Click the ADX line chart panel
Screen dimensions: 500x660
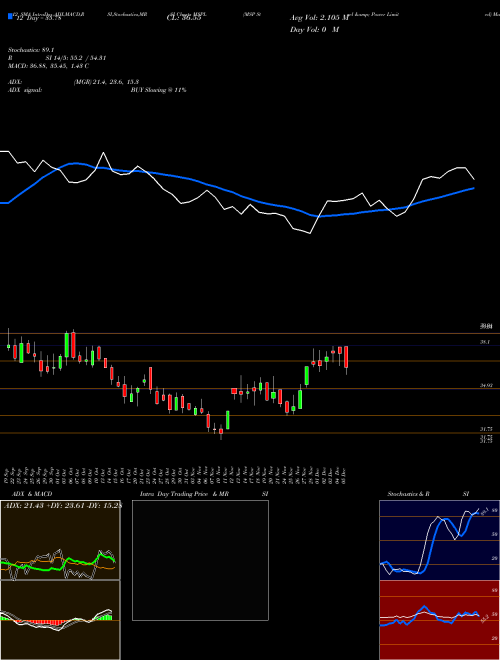tap(60, 540)
